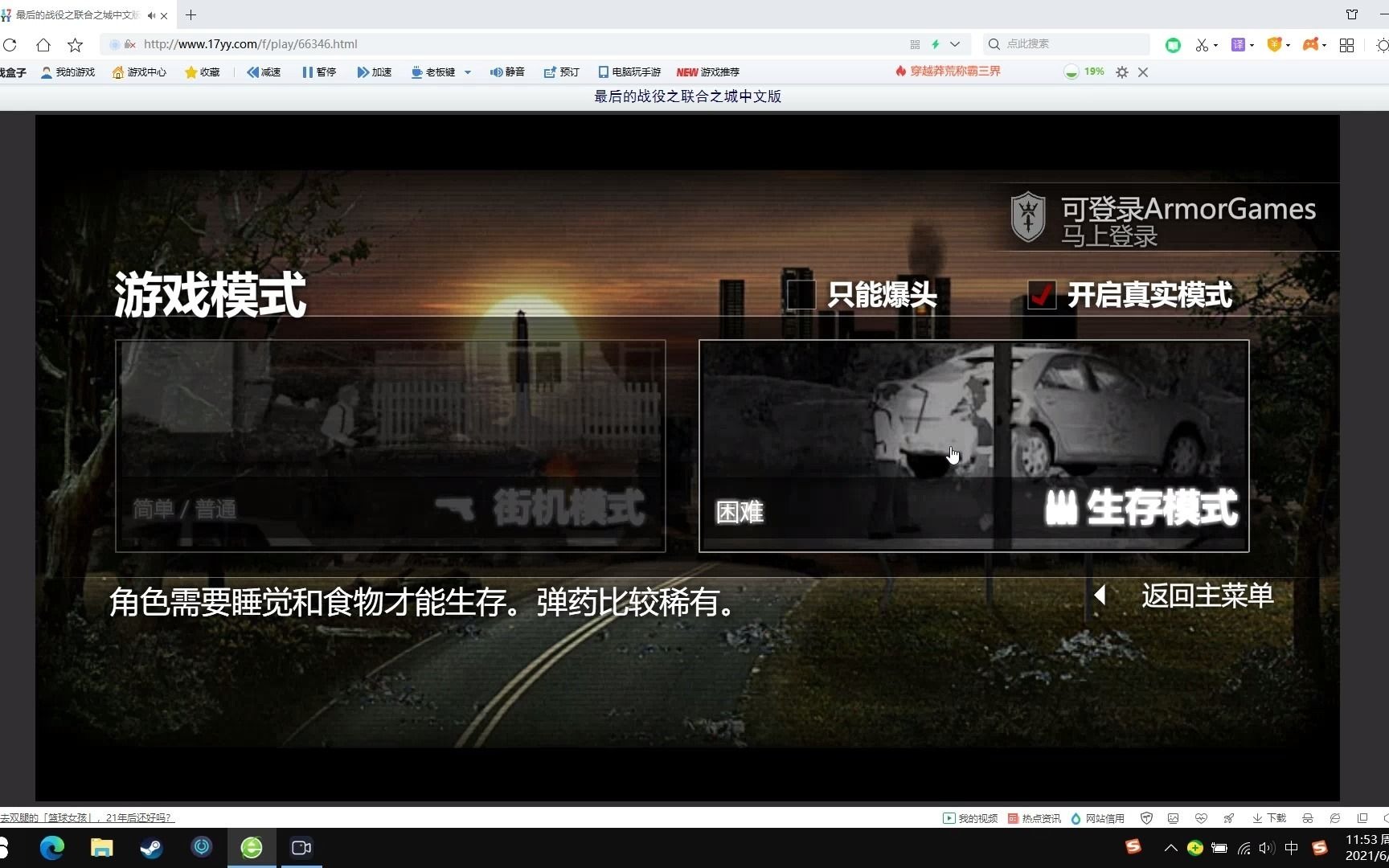Show hidden tray icons chevron
Screen dimensions: 1389x868
pos(1170,848)
